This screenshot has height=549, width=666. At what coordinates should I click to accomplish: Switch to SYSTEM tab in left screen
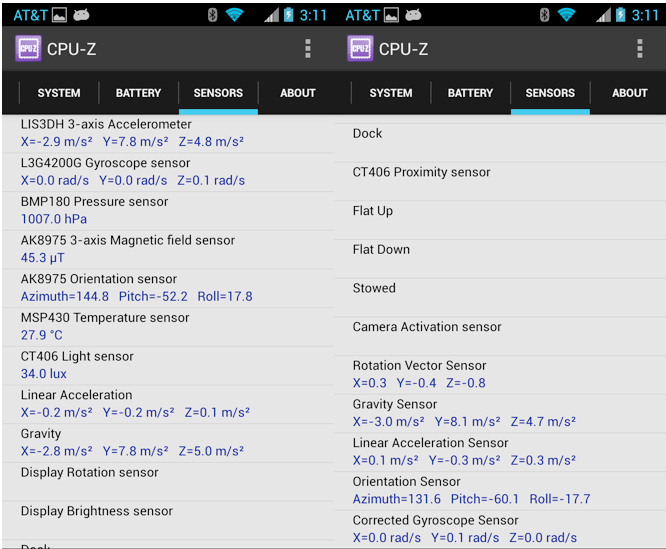59,93
